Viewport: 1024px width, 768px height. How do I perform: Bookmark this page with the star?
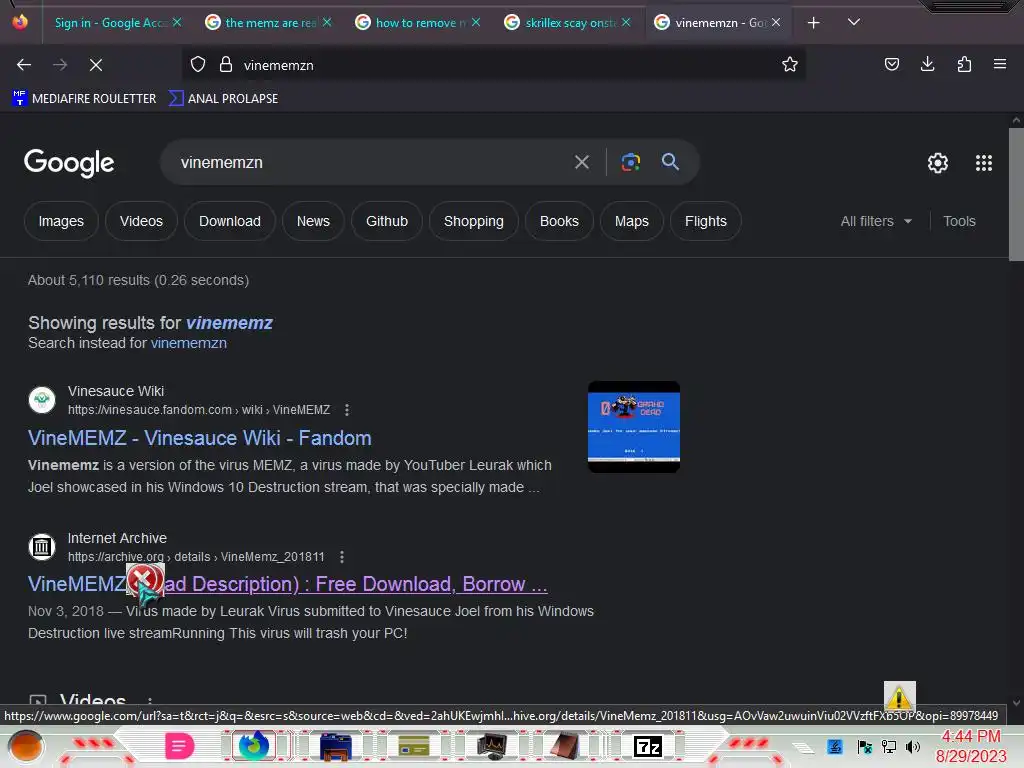pos(790,64)
